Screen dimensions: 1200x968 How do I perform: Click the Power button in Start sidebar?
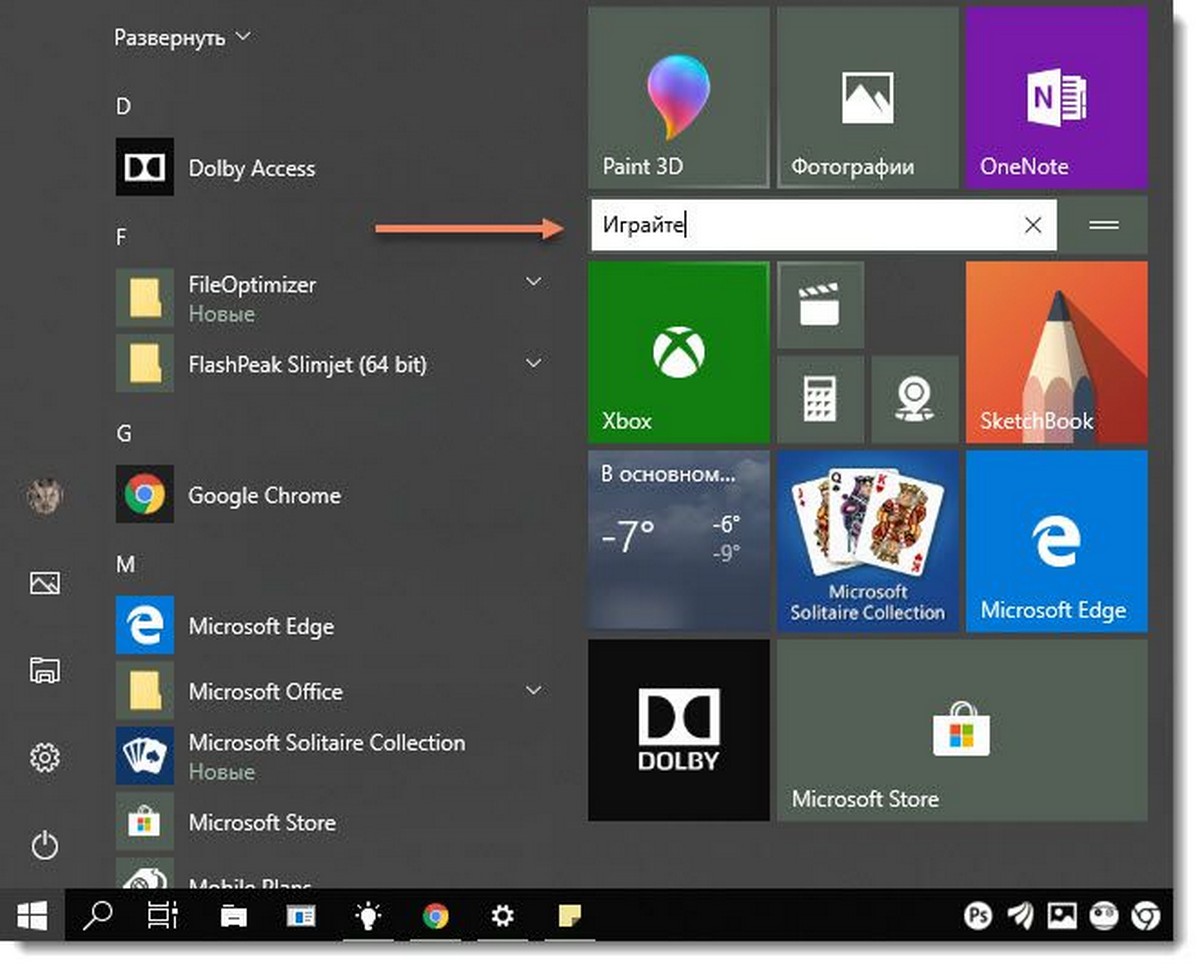click(44, 846)
